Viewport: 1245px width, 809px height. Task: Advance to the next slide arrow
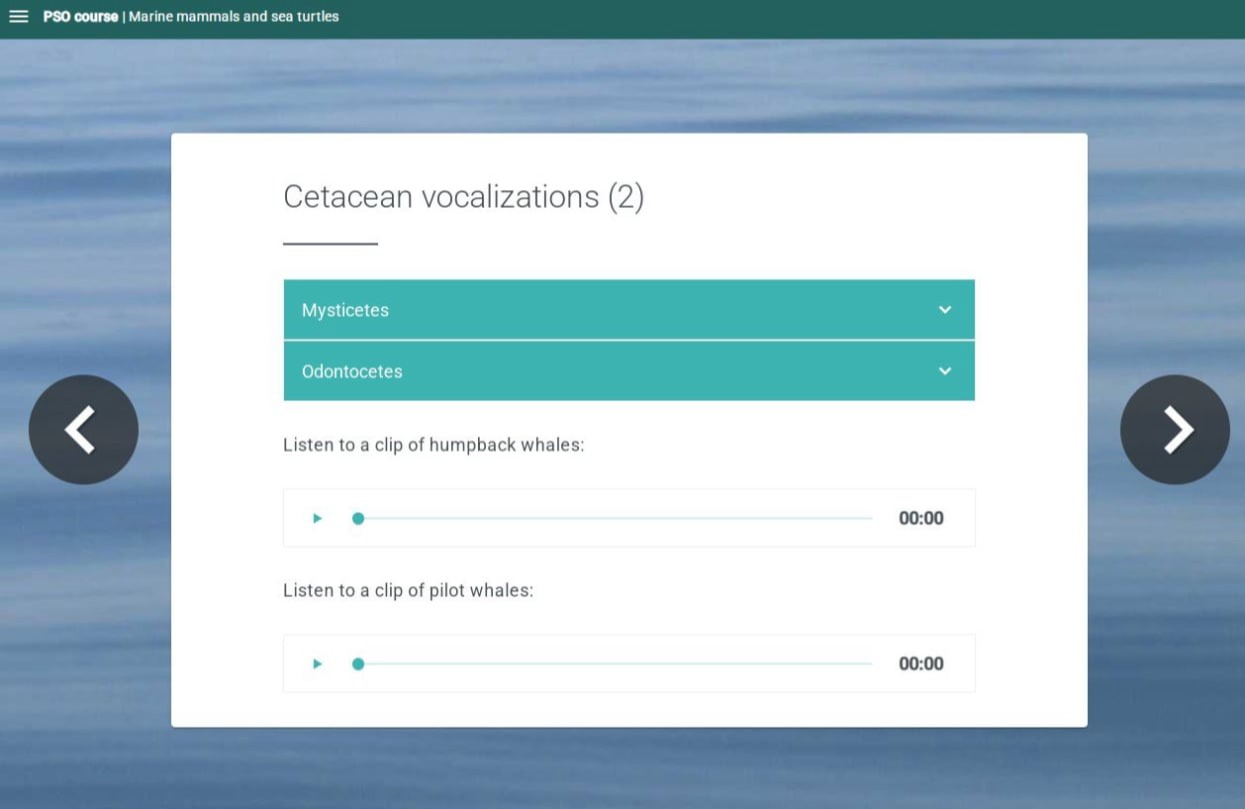tap(1175, 430)
